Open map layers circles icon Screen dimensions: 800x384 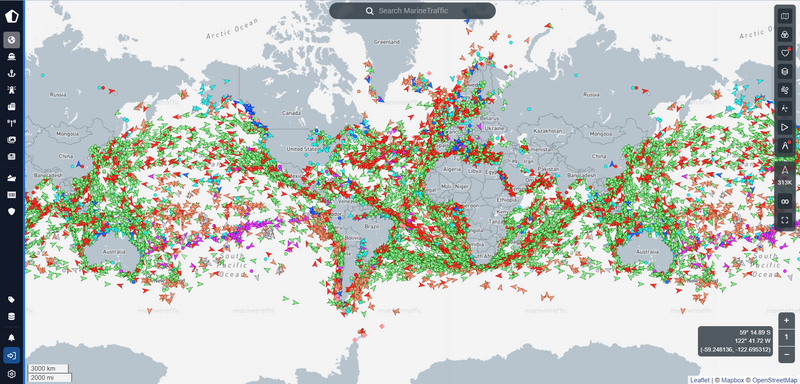[x=785, y=35]
